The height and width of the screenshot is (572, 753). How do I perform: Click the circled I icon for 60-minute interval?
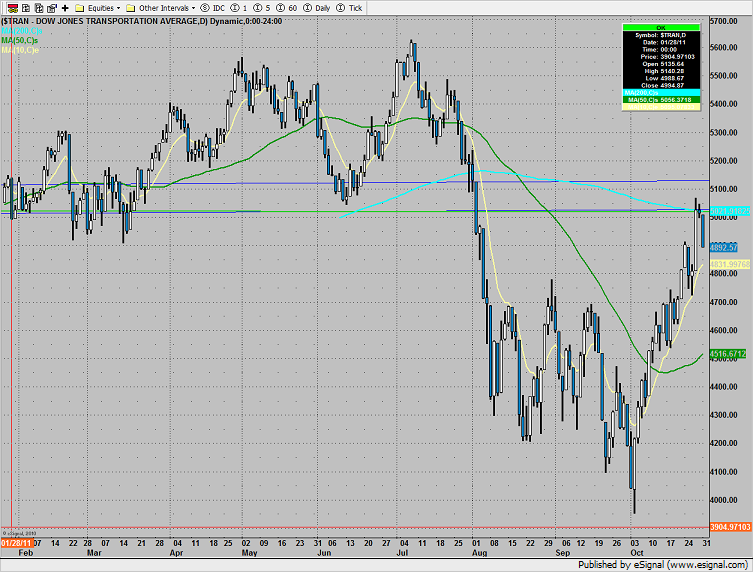pos(281,8)
